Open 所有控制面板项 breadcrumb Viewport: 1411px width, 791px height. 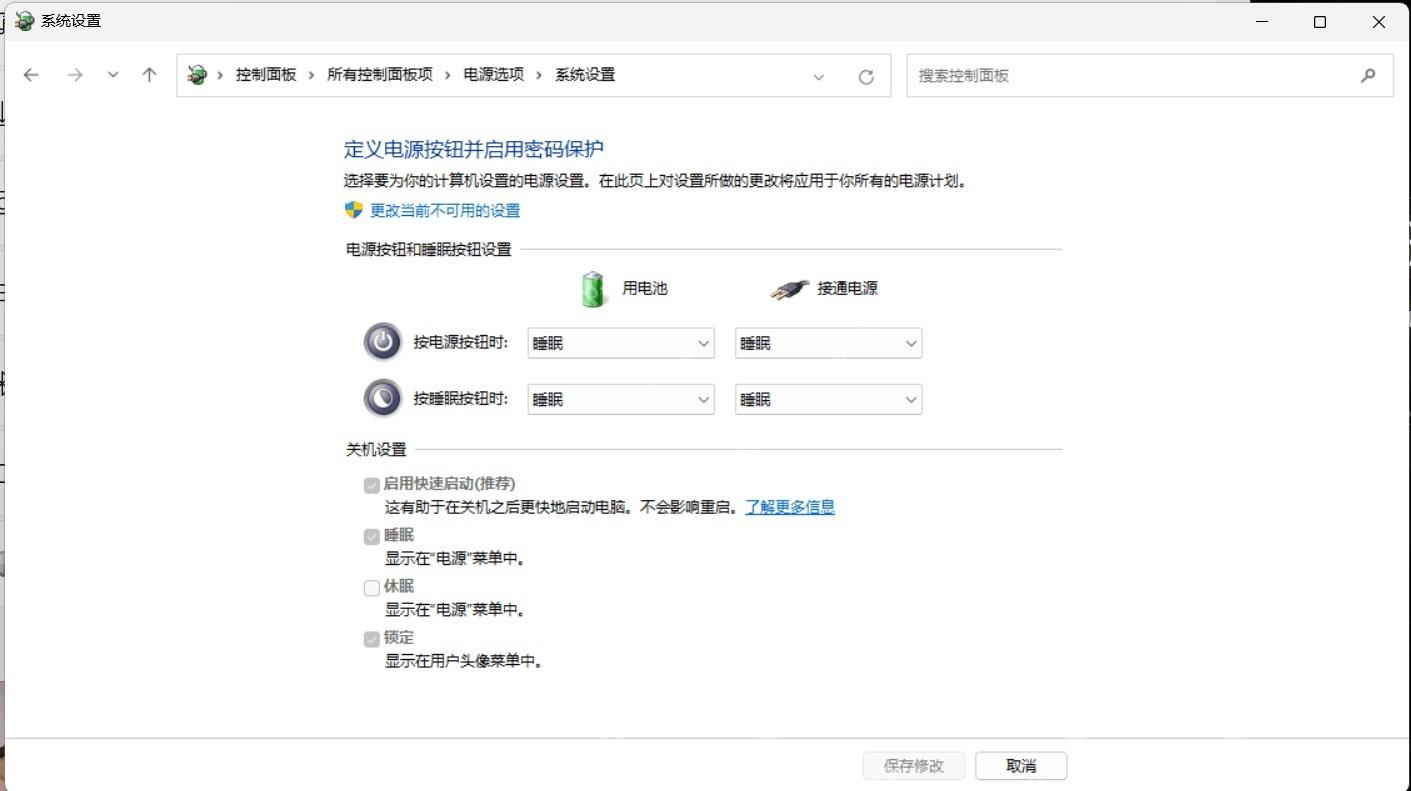tap(380, 75)
